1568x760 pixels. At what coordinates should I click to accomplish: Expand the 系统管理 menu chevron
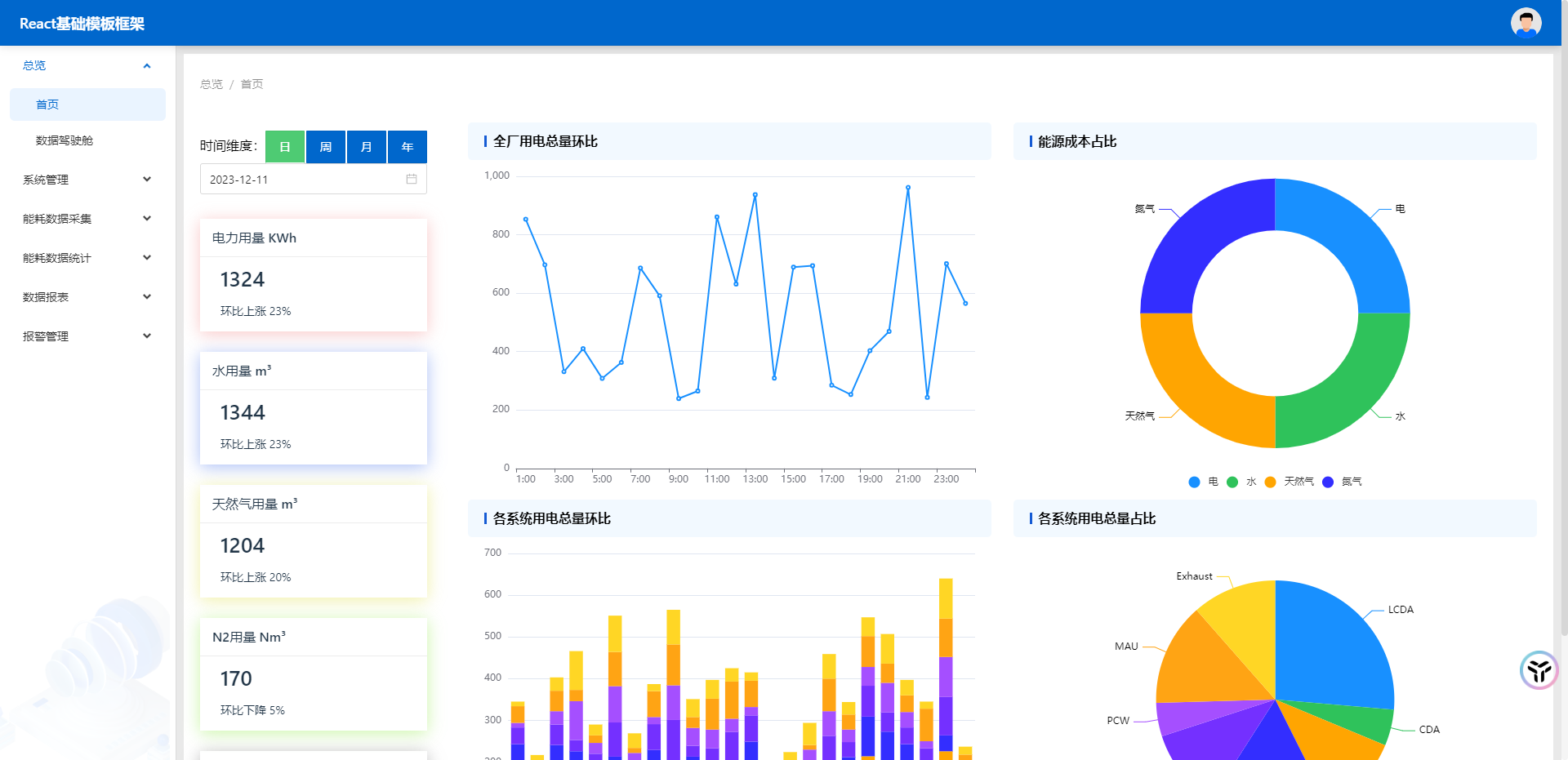[x=147, y=180]
